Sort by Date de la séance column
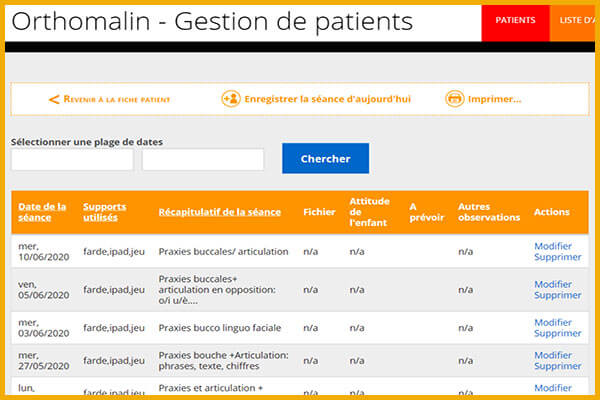The width and height of the screenshot is (600, 400). click(42, 212)
